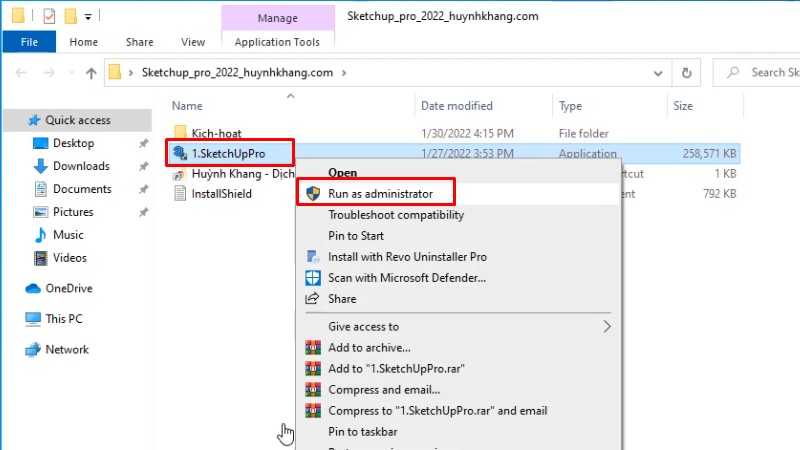The image size is (800, 450).
Task: Select Scan with Microsoft Defender option
Action: (x=406, y=277)
